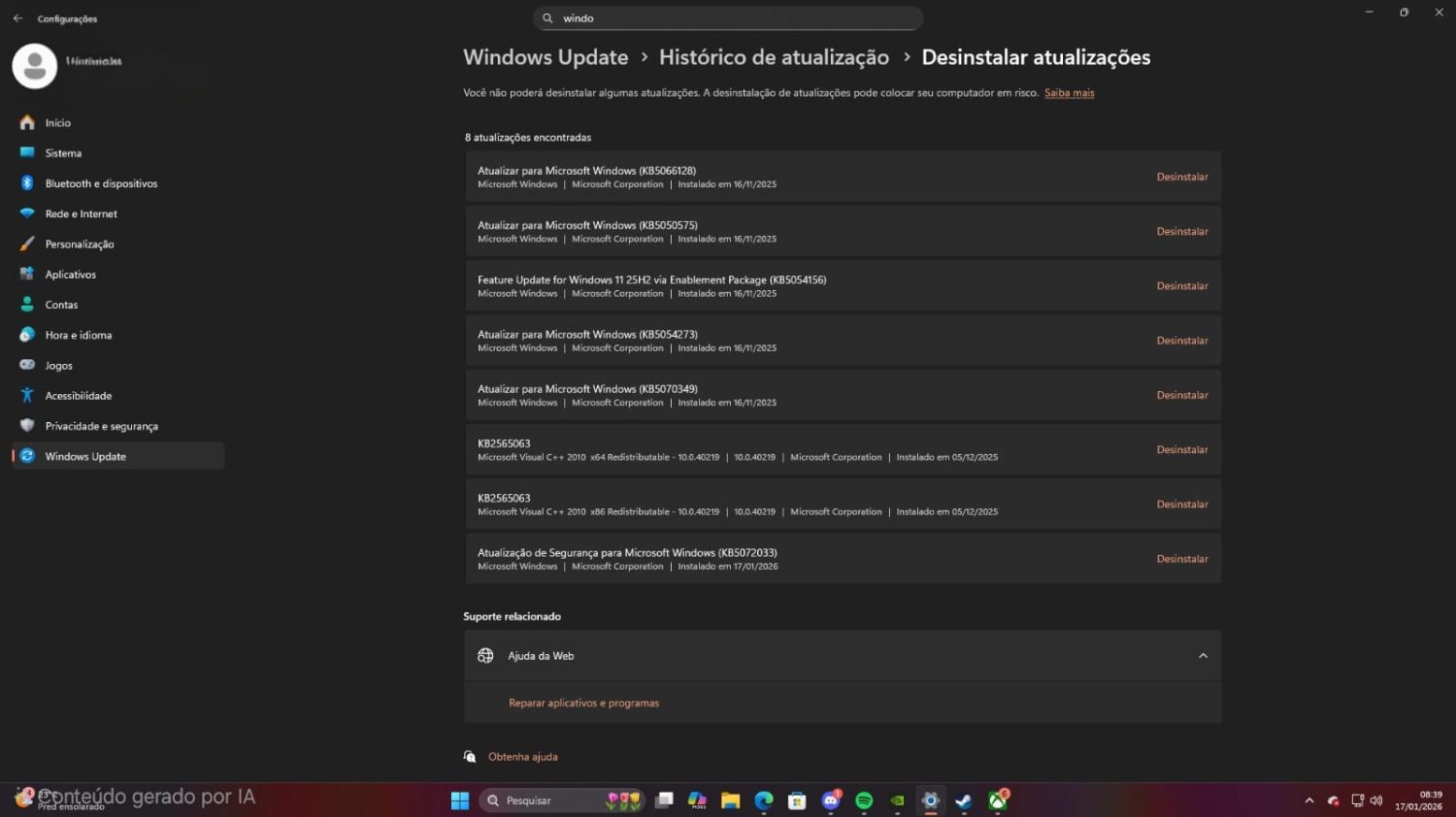Select the Contas sidebar icon
Screen dimensions: 1456x817
tap(26, 304)
